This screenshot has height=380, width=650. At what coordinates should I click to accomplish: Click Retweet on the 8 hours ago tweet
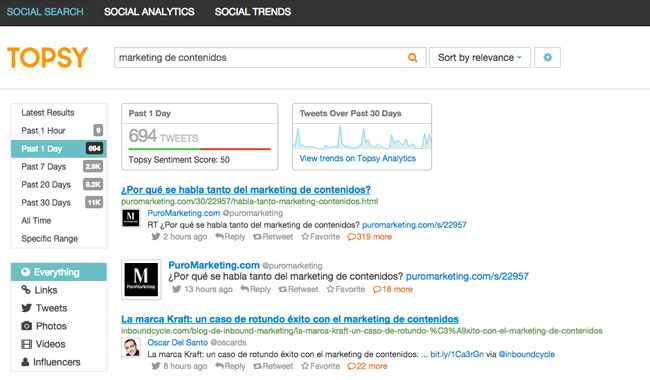[273, 366]
